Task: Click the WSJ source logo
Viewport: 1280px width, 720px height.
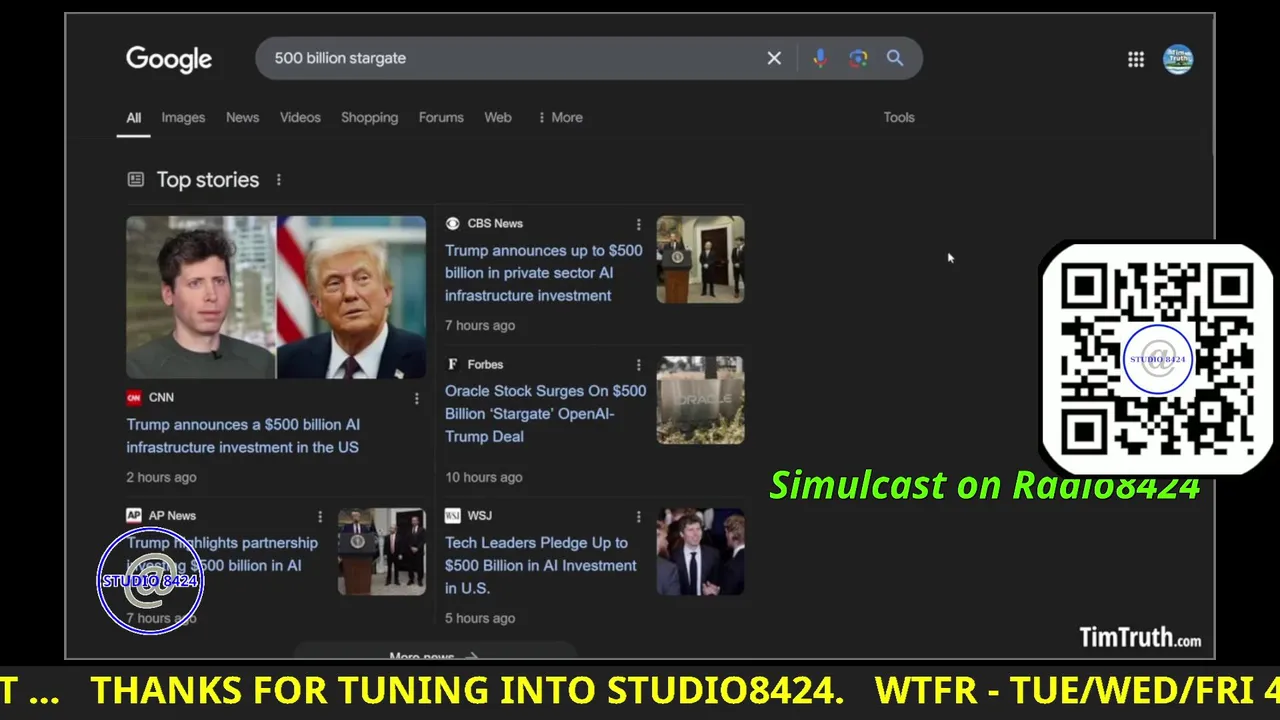Action: click(x=453, y=515)
